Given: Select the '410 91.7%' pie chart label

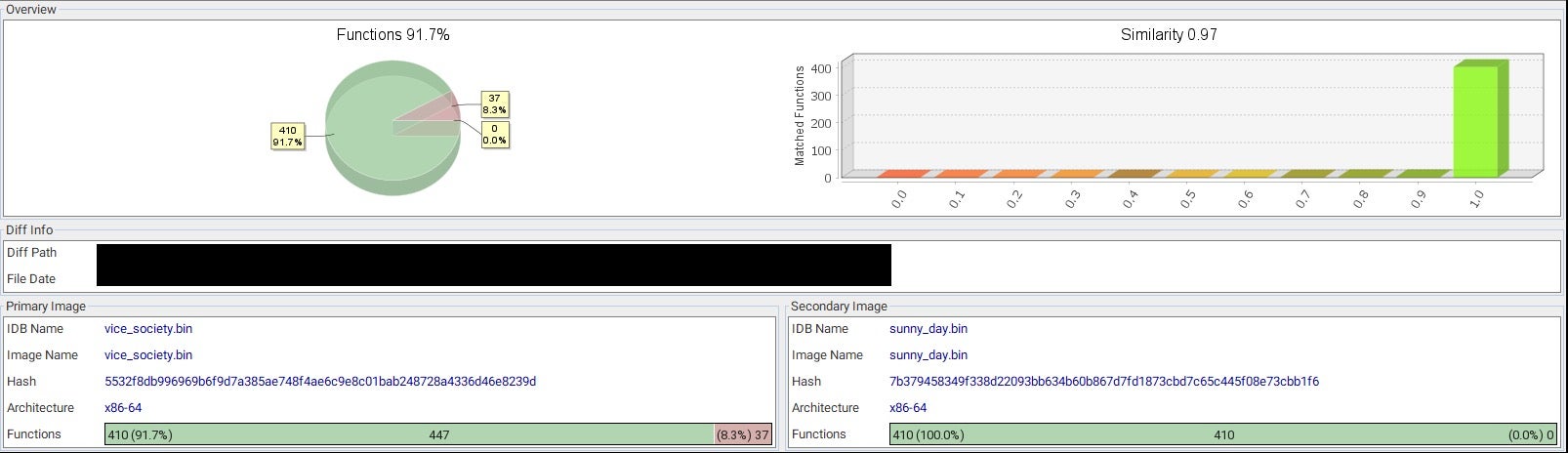Looking at the screenshot, I should click(287, 136).
